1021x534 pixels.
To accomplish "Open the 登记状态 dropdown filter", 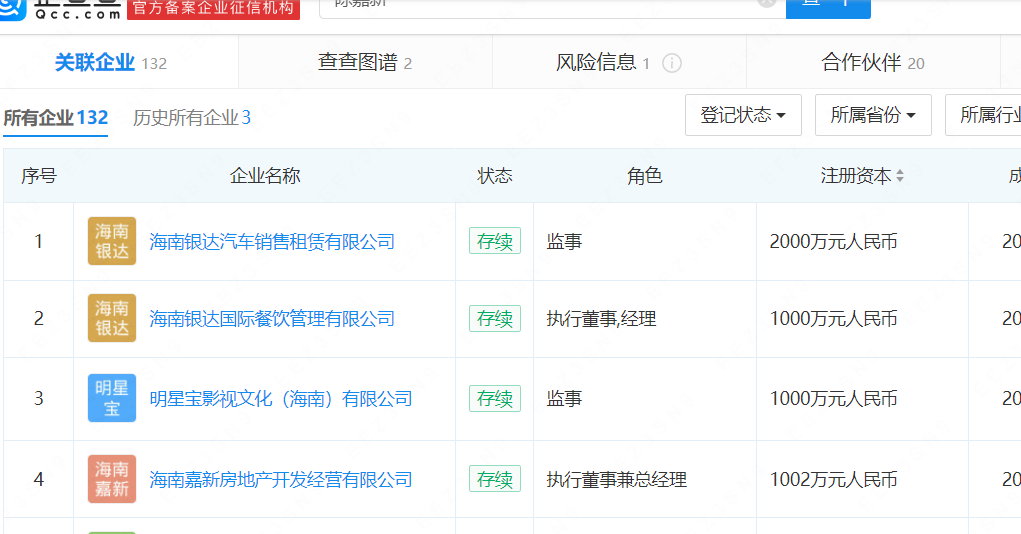I will (x=743, y=115).
